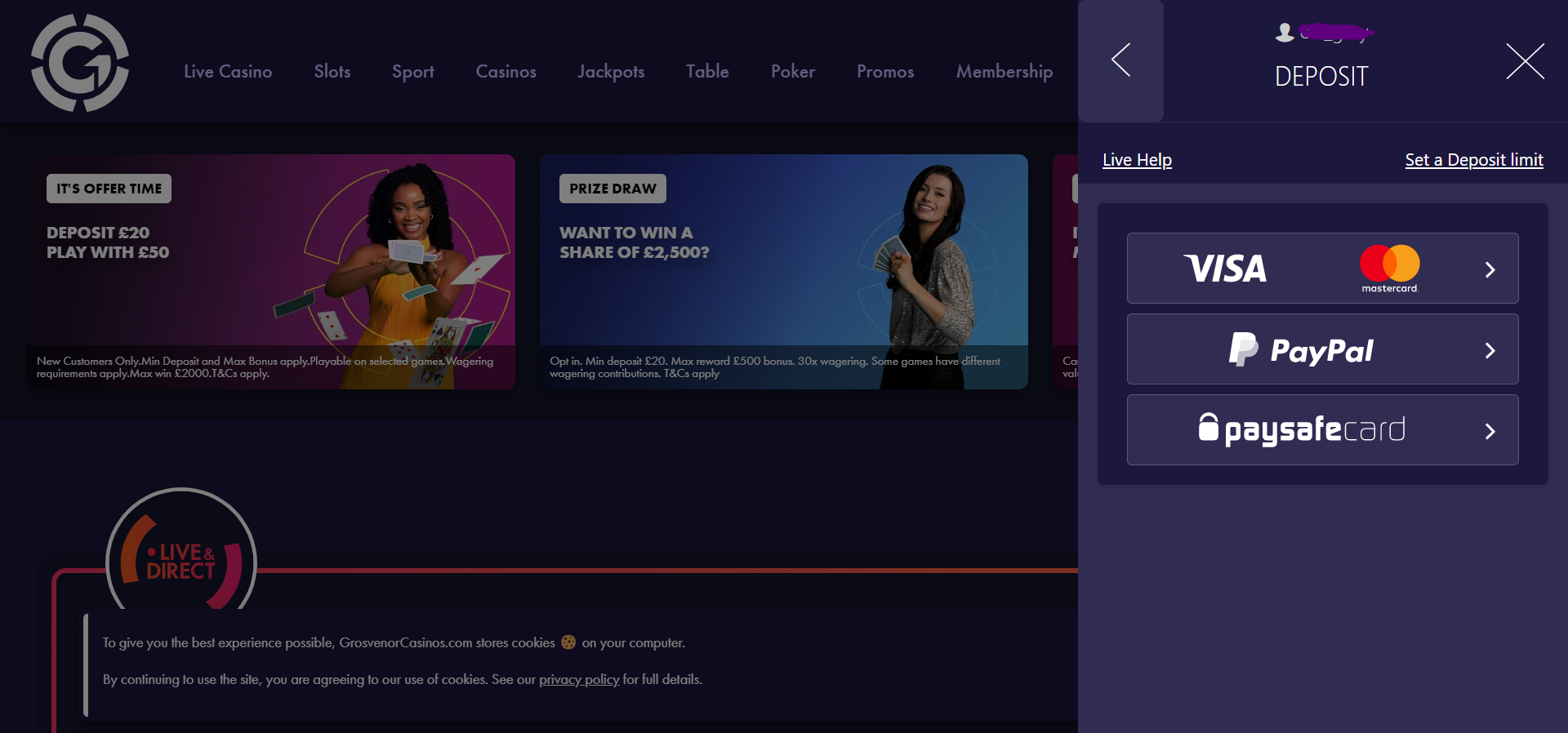
Task: Open the privacy policy link
Action: [x=579, y=679]
